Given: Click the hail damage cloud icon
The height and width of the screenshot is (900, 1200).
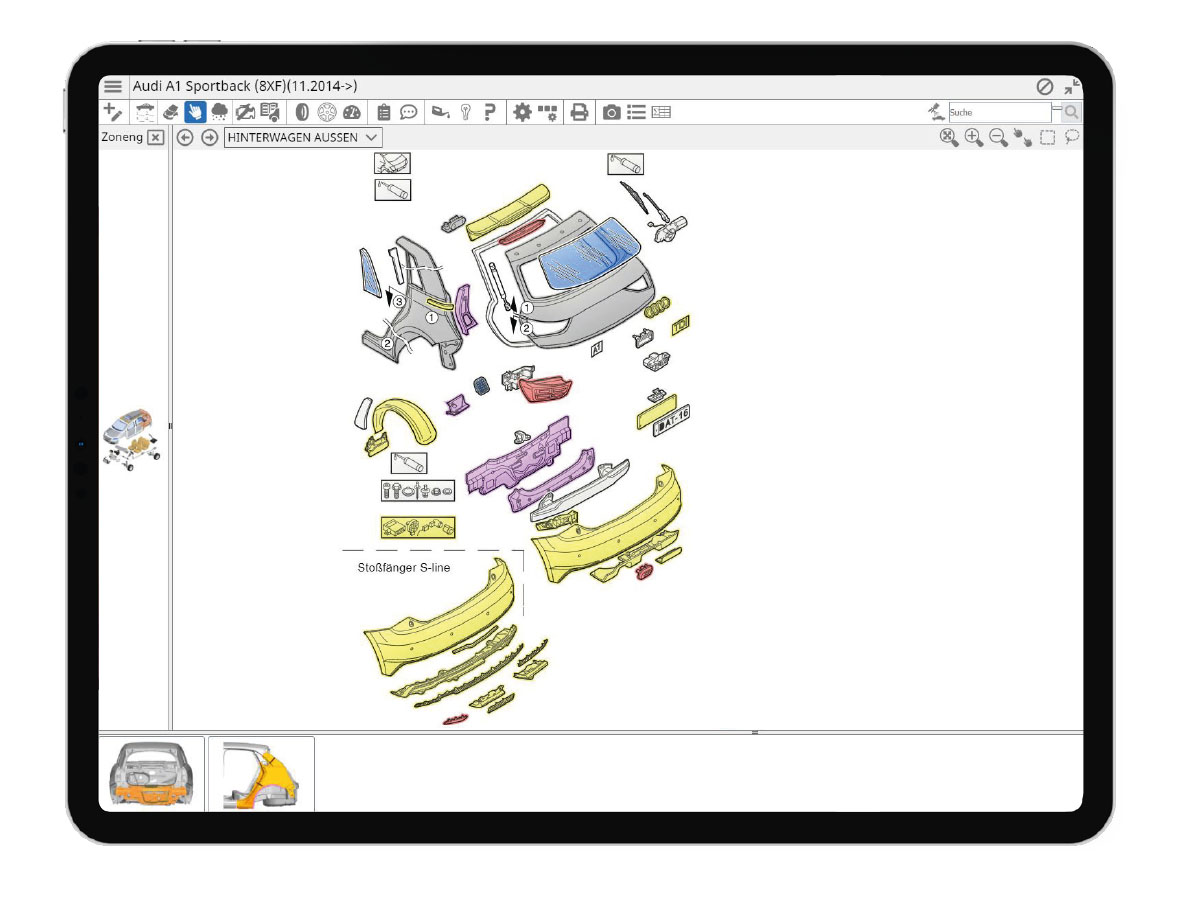Looking at the screenshot, I should (x=219, y=112).
